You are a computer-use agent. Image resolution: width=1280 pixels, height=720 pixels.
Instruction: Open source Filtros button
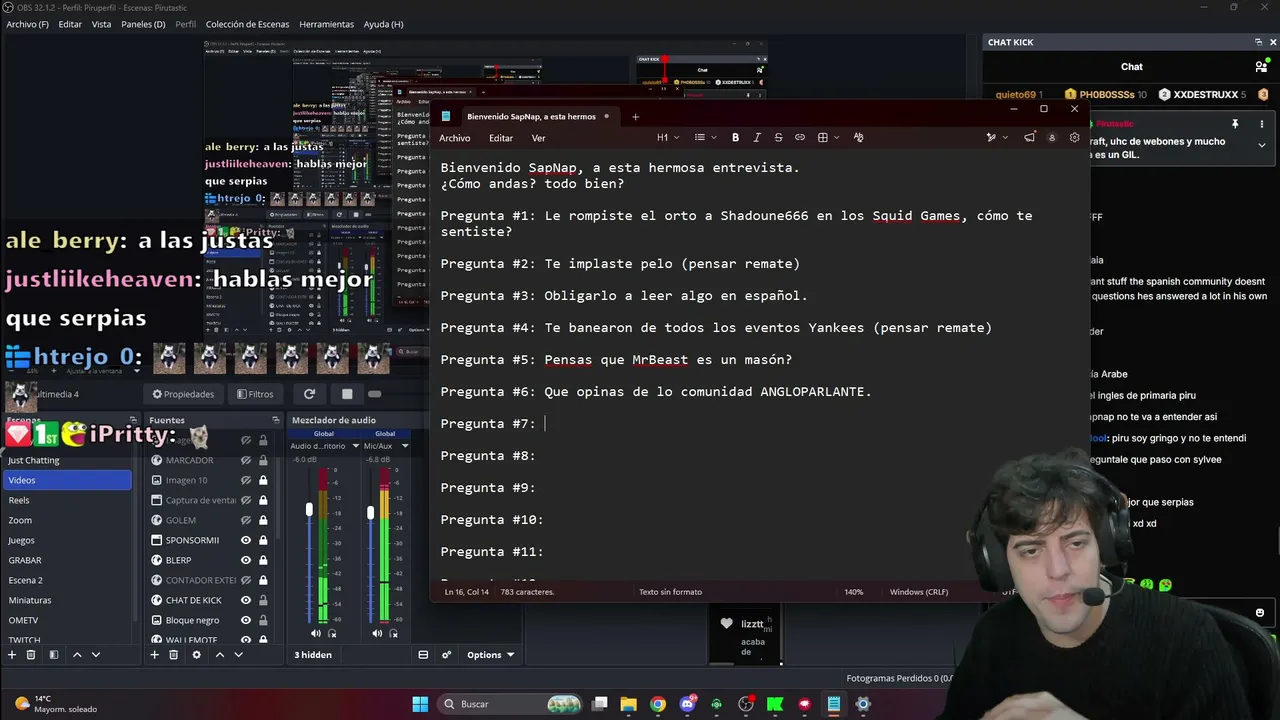click(255, 394)
